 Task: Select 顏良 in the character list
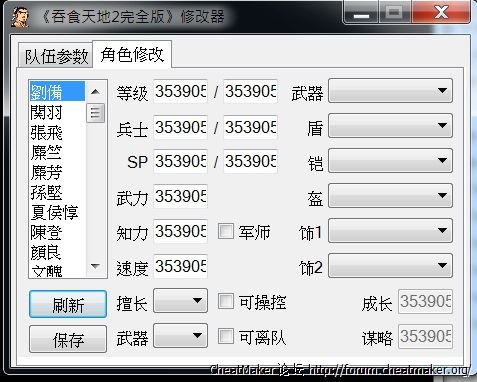click(x=57, y=252)
